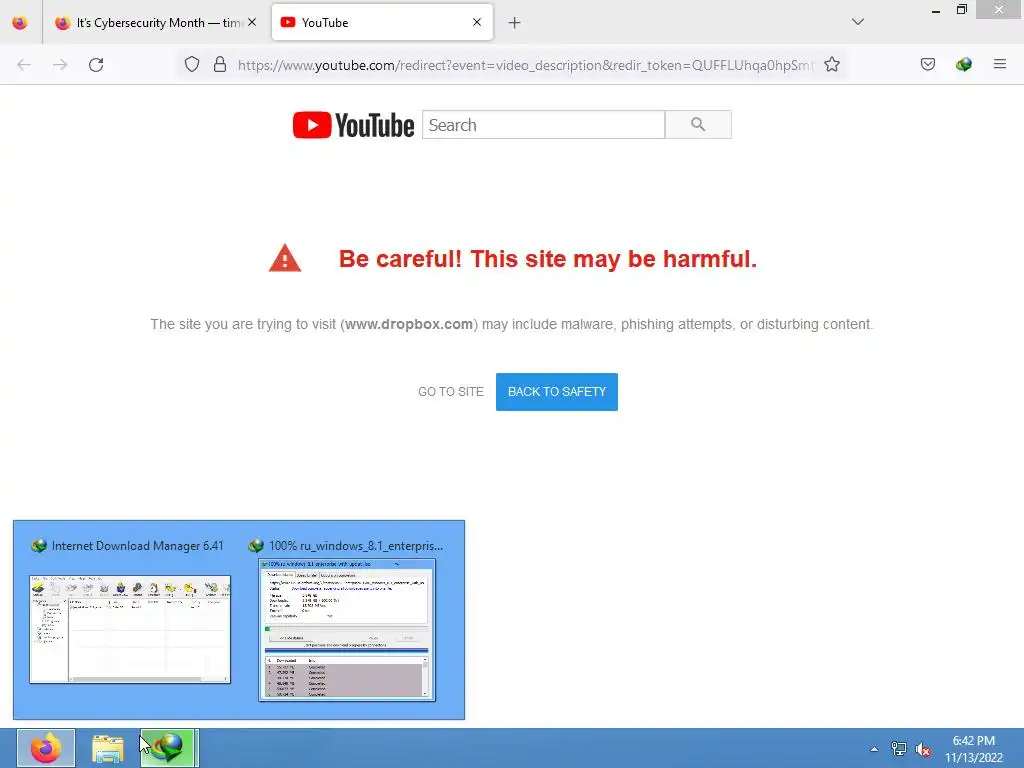
Task: Close the Cybersecurity Month tab
Action: pos(252,23)
